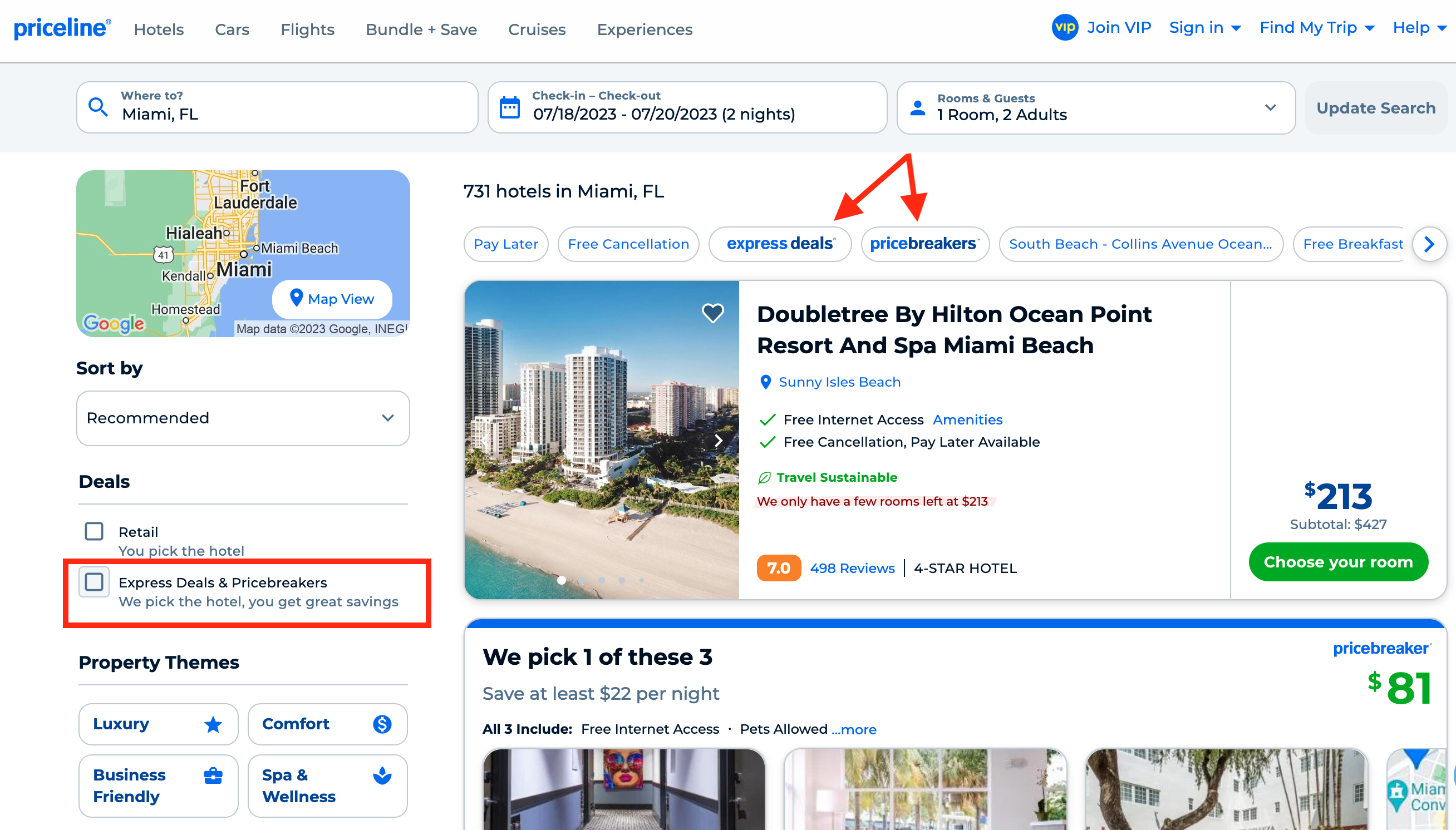Click the Google logo on map

click(x=114, y=324)
